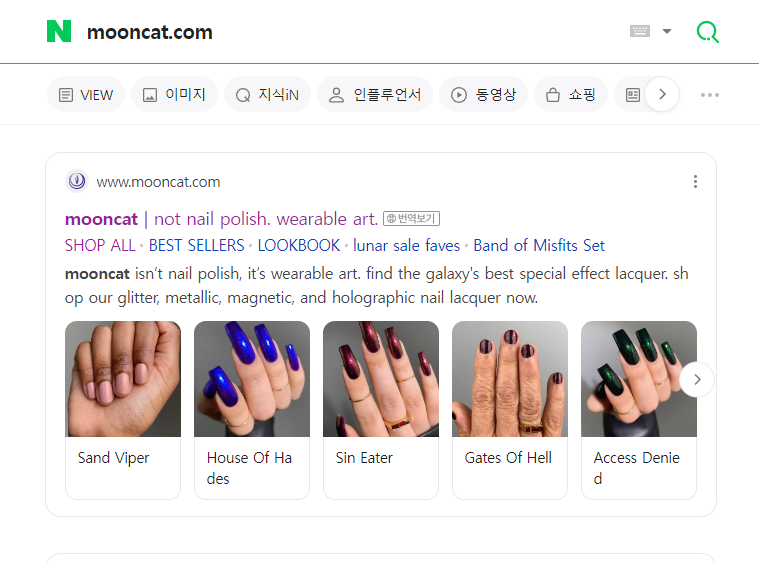Open the 인플루언서 tab

(375, 94)
